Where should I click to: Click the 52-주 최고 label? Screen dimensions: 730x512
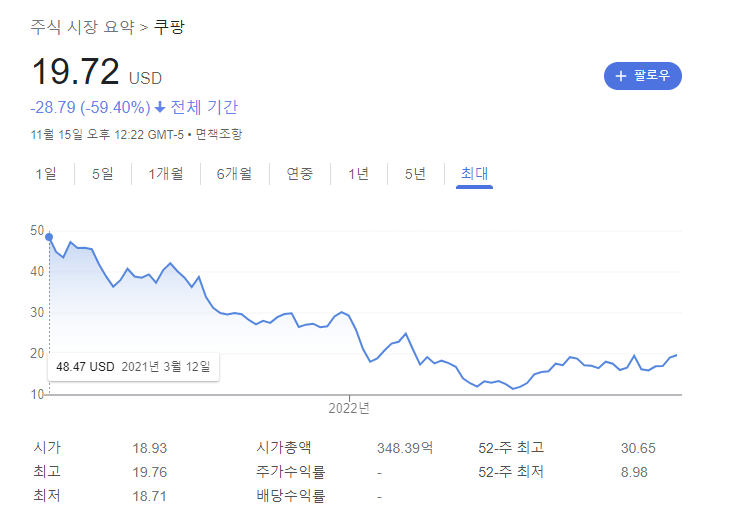pyautogui.click(x=511, y=448)
